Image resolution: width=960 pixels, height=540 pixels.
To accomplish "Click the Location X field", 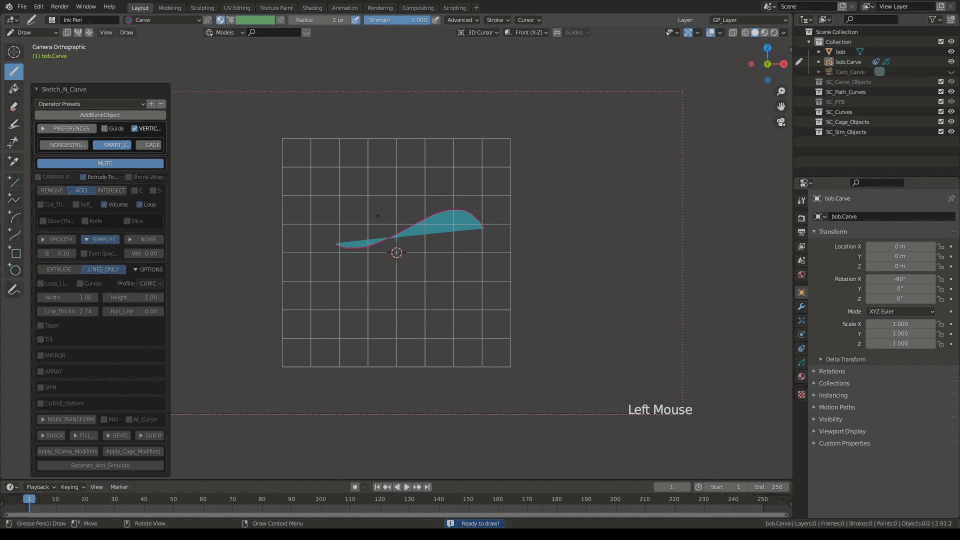I will 900,246.
